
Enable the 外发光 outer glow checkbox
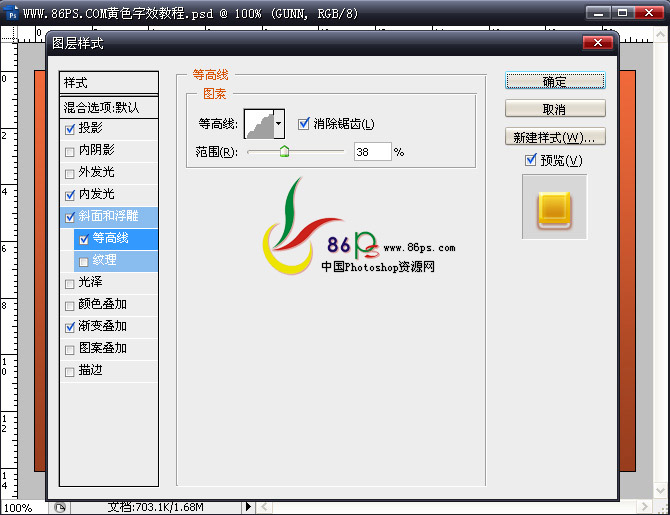click(x=70, y=174)
